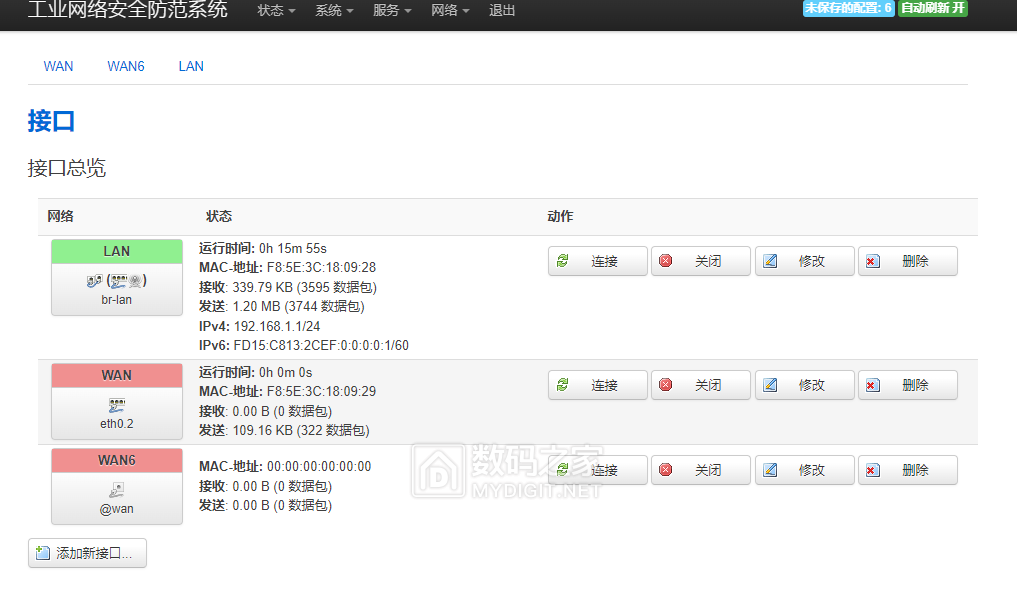Click the LAN br-lan bridge interface icon

coord(117,281)
